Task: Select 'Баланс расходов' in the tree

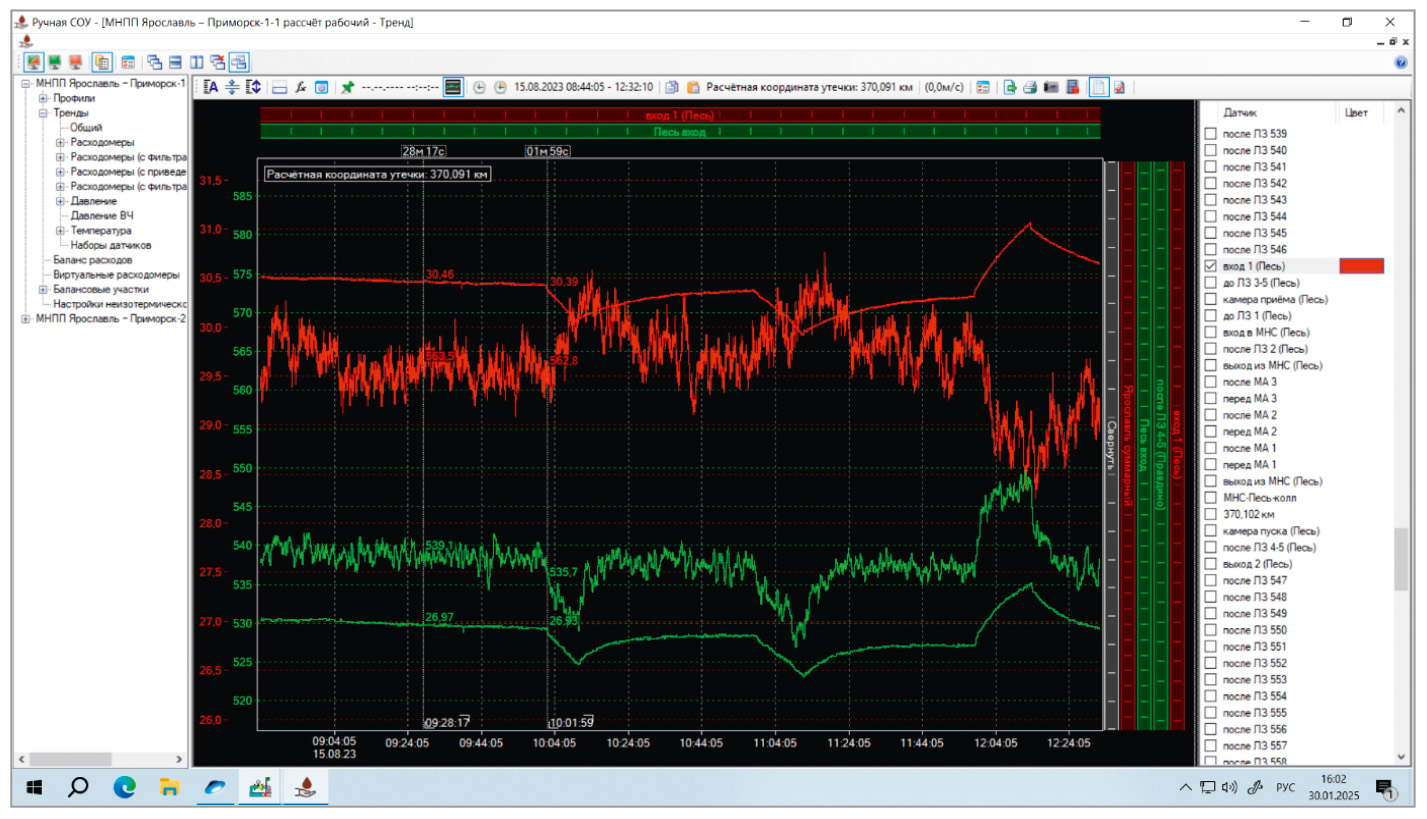Action: click(x=92, y=260)
